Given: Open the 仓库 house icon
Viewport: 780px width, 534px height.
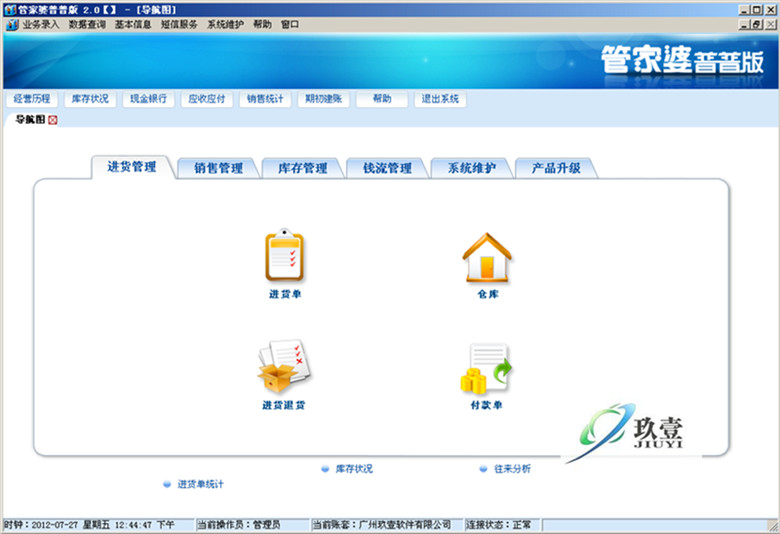Looking at the screenshot, I should [487, 257].
